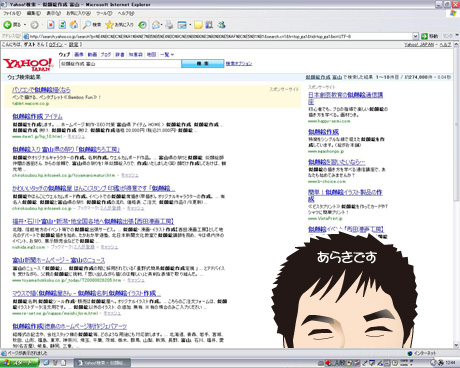This screenshot has width=460, height=368.
Task: Click the greyed Forward arrow button
Action: click(34, 25)
